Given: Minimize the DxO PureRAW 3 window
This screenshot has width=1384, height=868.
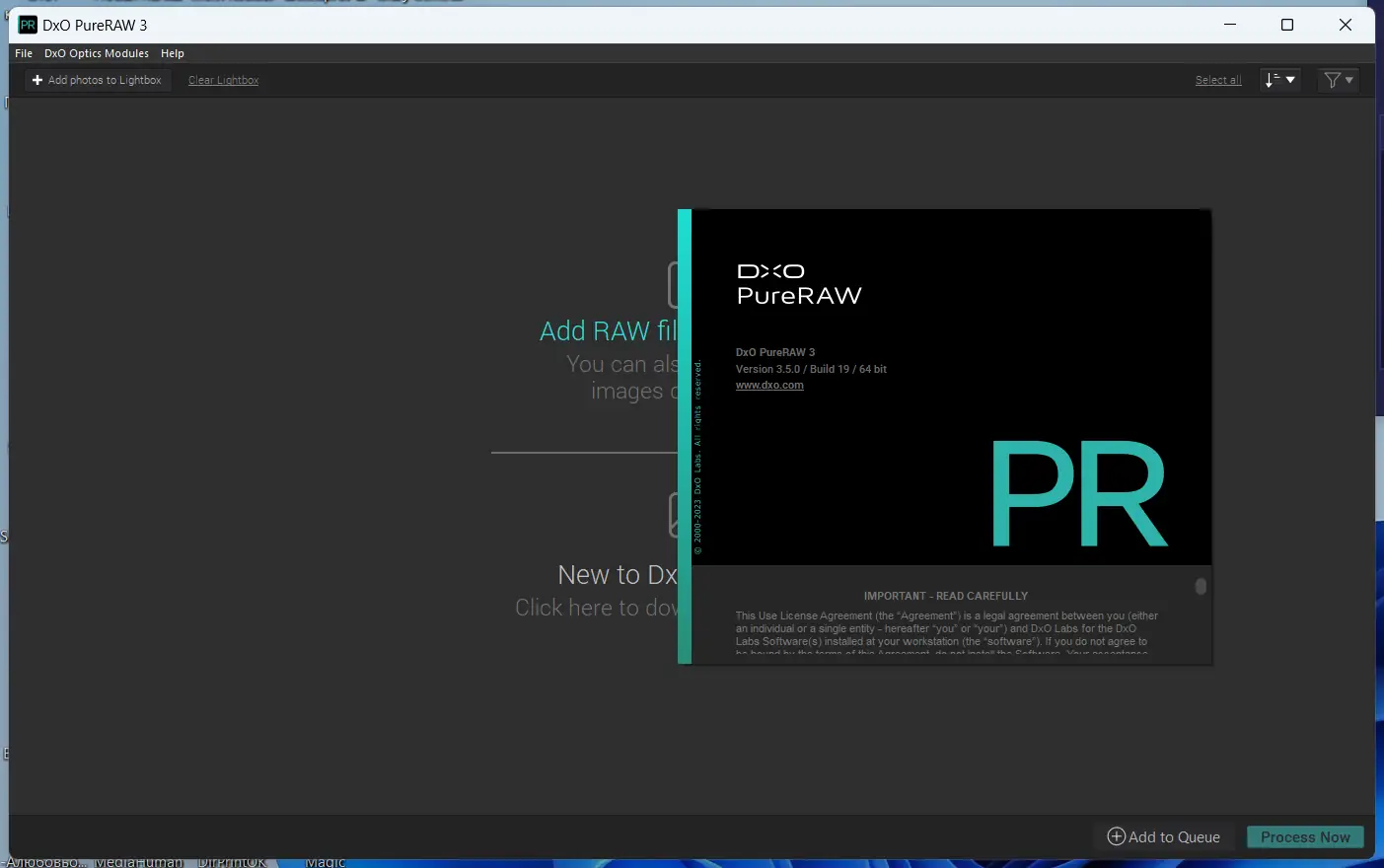Looking at the screenshot, I should (x=1230, y=25).
